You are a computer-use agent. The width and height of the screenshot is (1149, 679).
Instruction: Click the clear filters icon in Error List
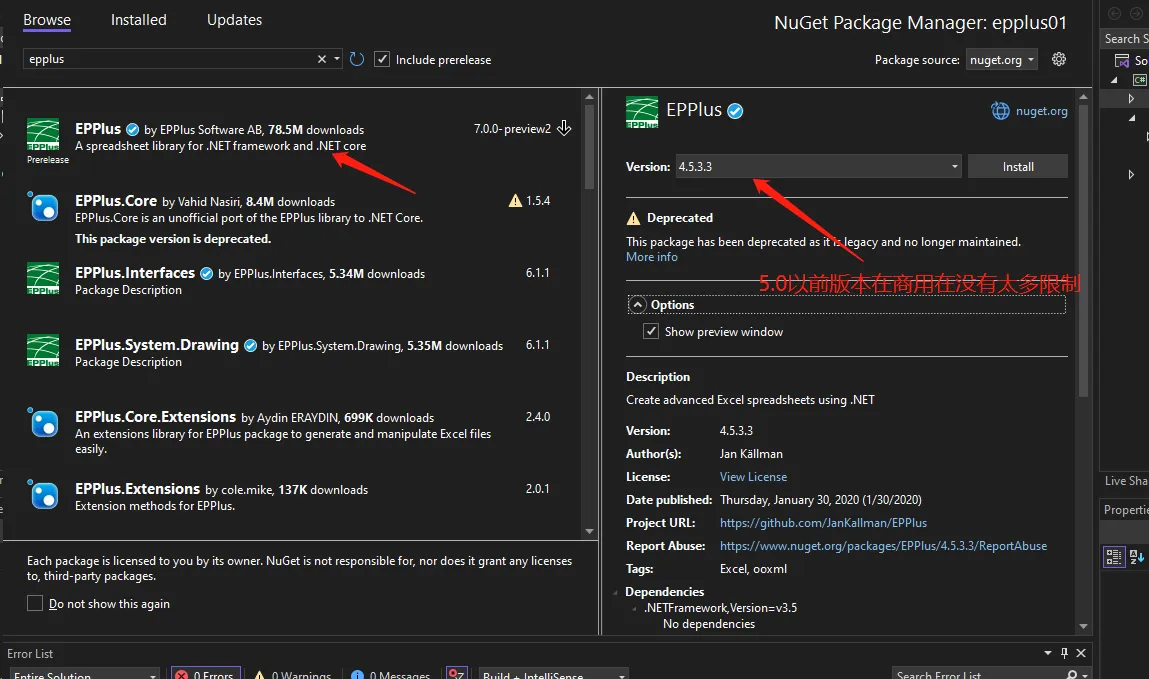click(x=457, y=673)
